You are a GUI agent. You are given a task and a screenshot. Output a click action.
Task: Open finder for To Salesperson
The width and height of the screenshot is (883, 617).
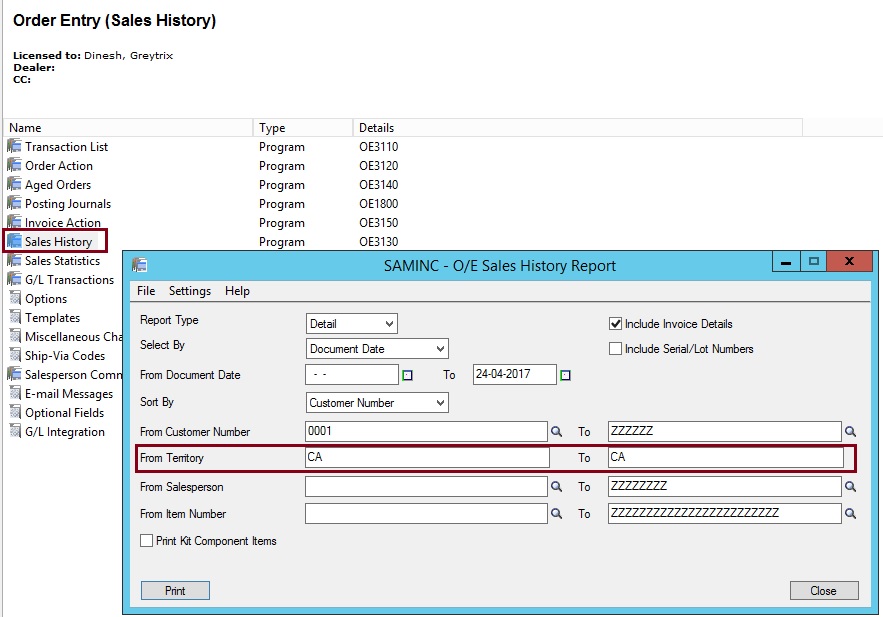pos(850,486)
